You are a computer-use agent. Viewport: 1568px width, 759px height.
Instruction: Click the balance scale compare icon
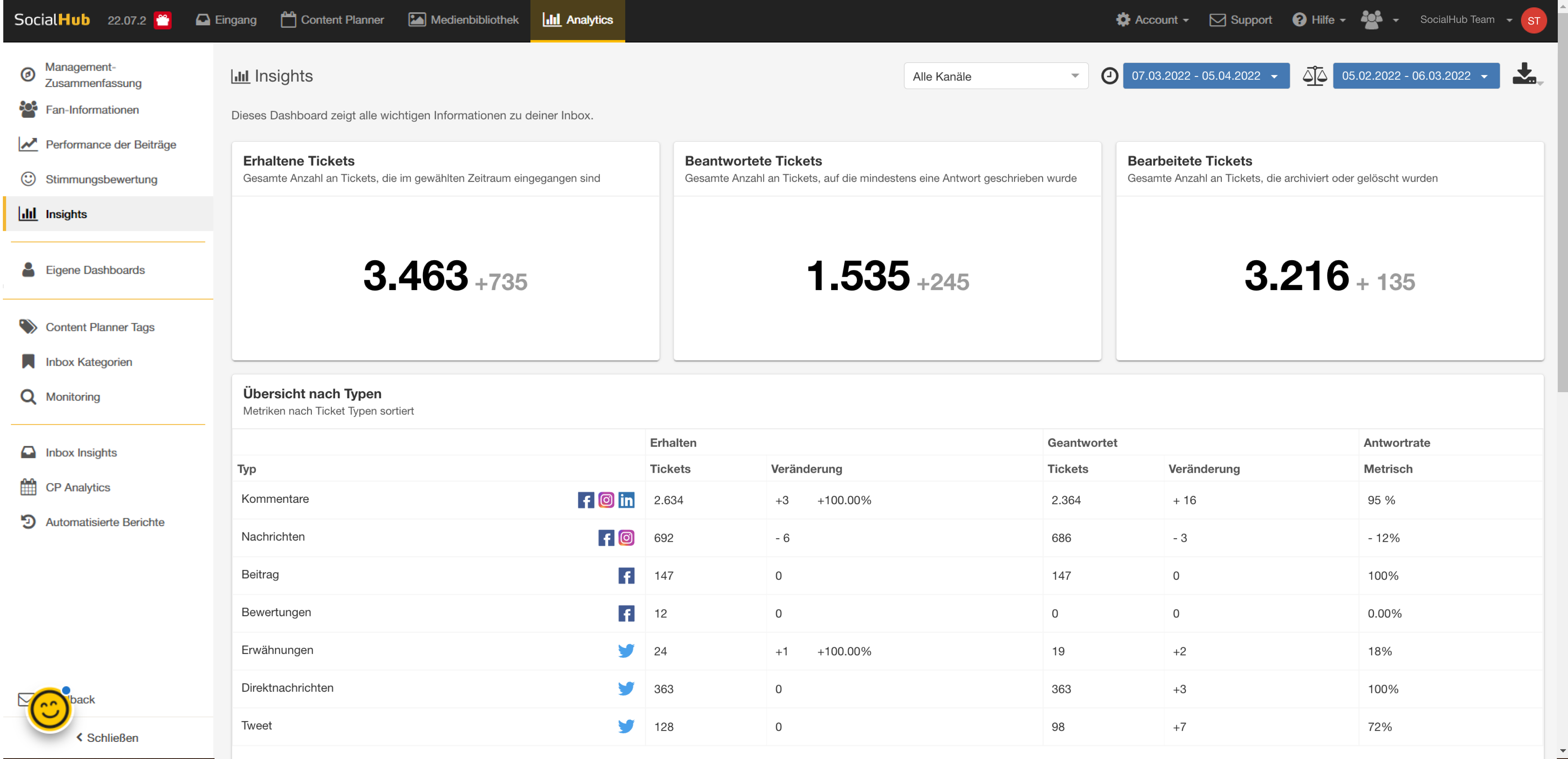click(x=1314, y=76)
